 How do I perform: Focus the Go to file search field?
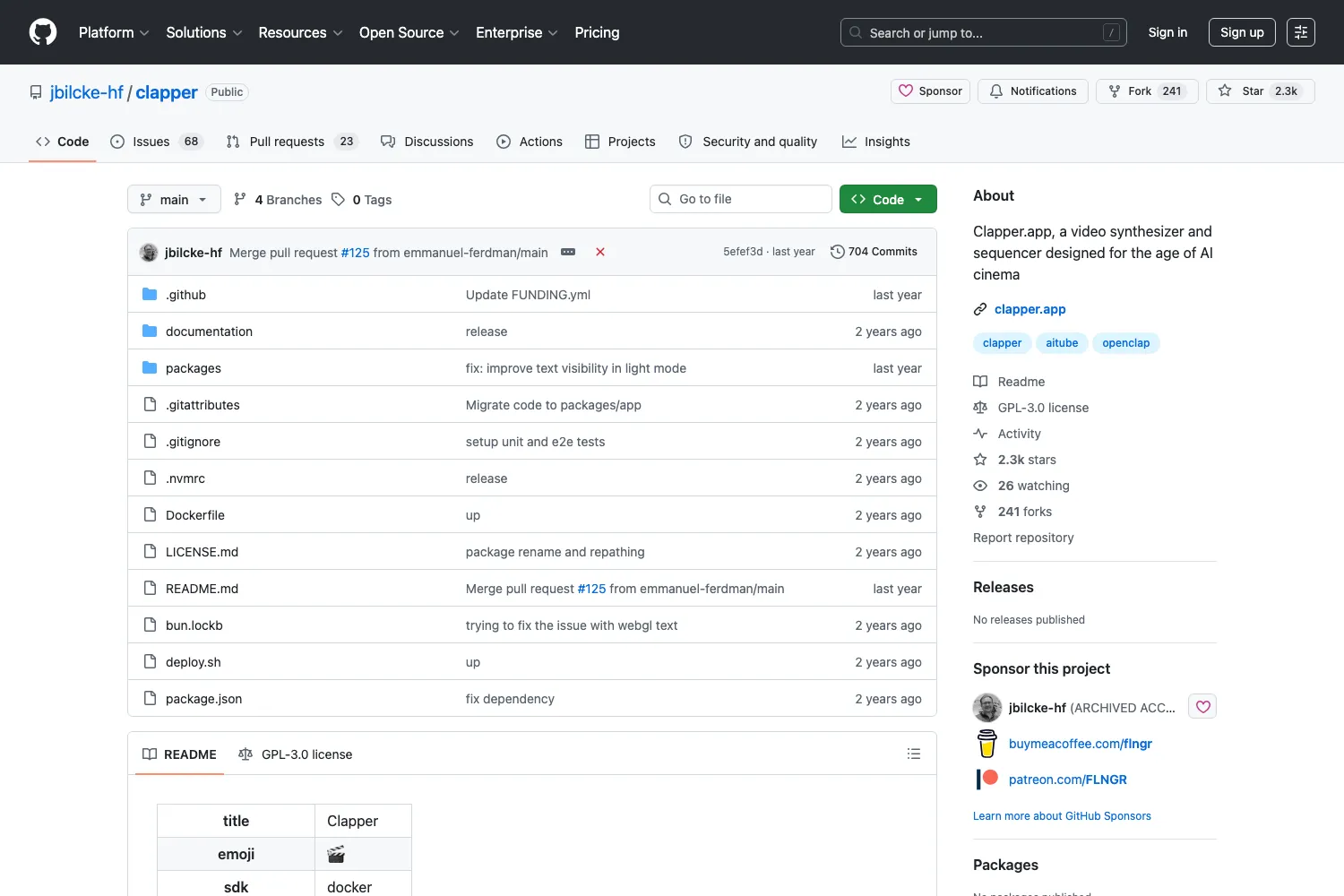741,199
